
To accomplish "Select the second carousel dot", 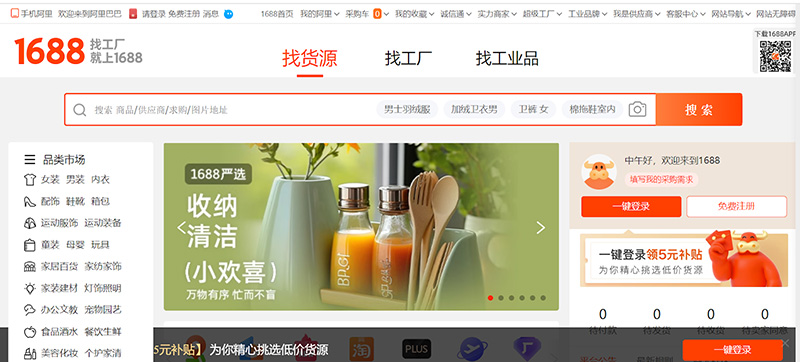I will 501,298.
